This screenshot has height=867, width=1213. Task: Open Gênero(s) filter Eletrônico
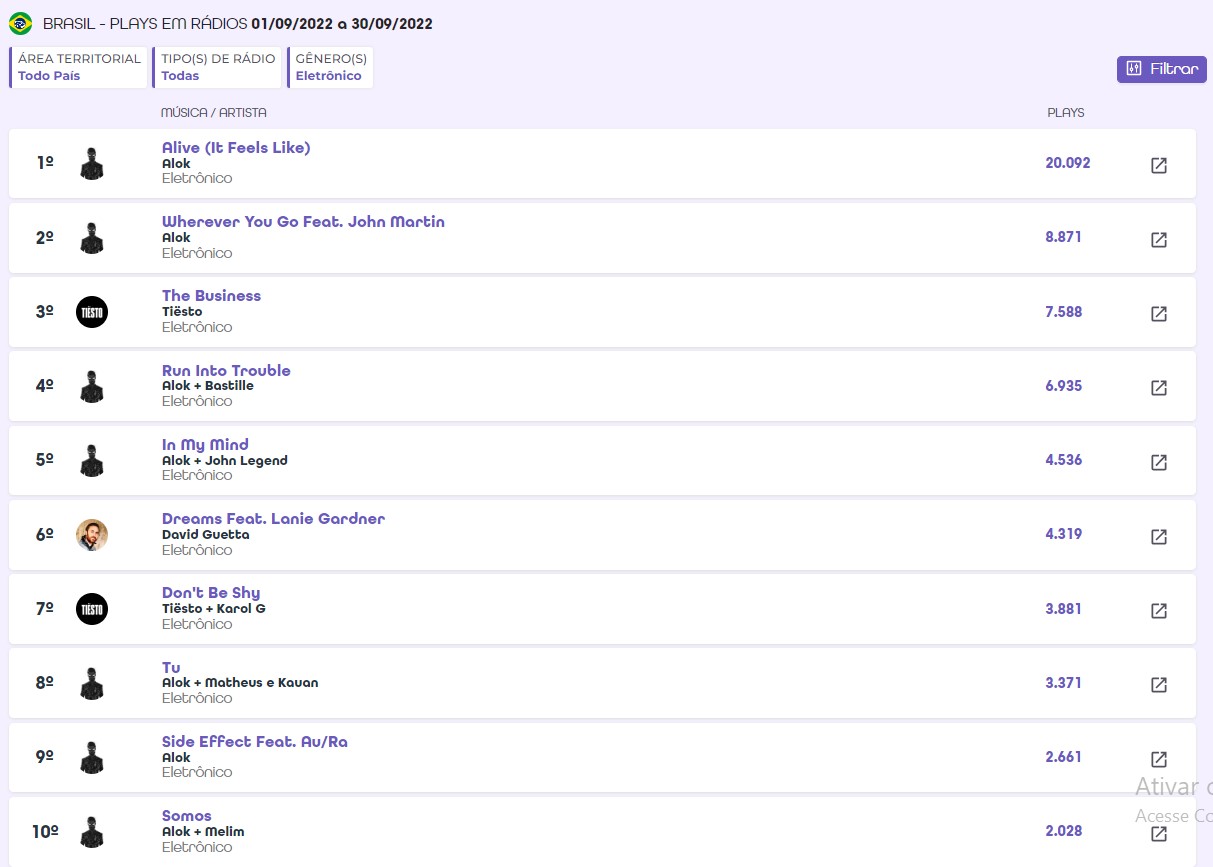tap(330, 67)
